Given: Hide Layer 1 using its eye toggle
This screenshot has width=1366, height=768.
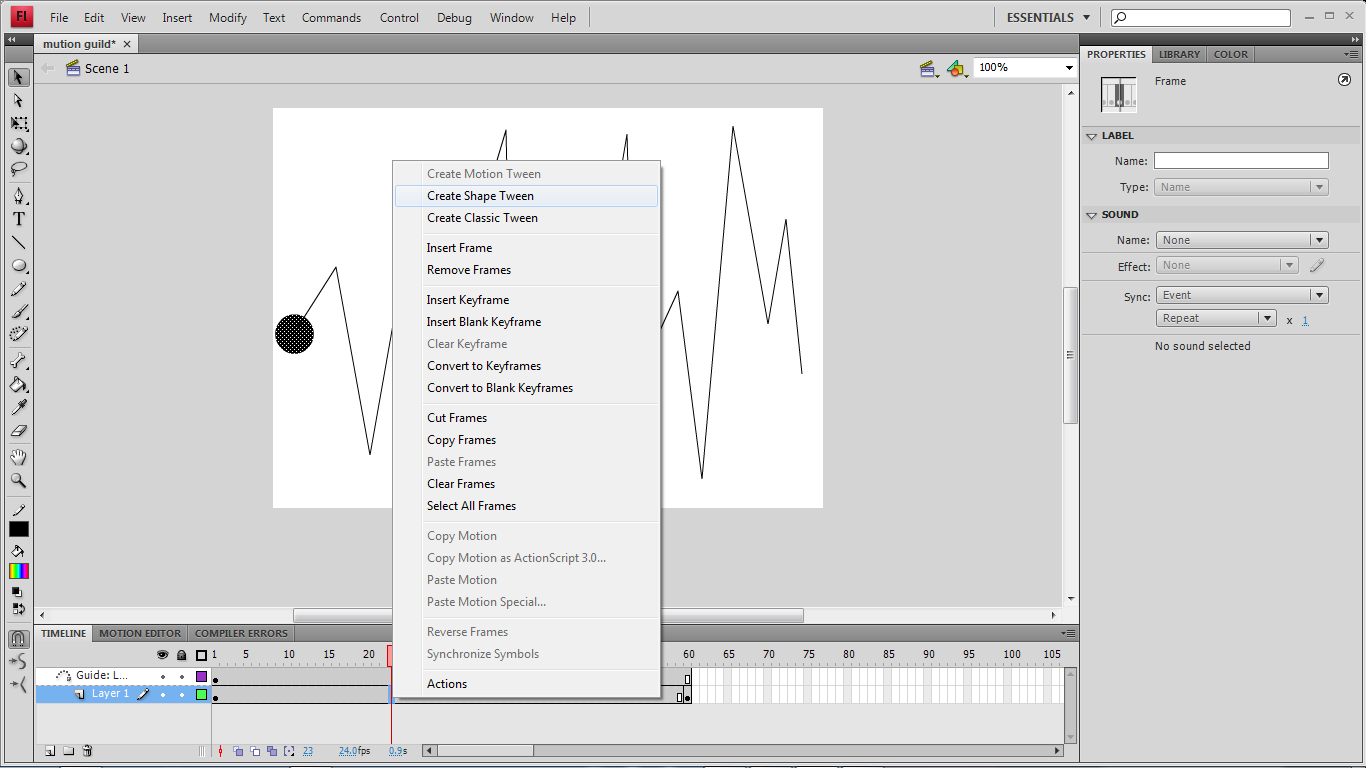Looking at the screenshot, I should coord(162,693).
